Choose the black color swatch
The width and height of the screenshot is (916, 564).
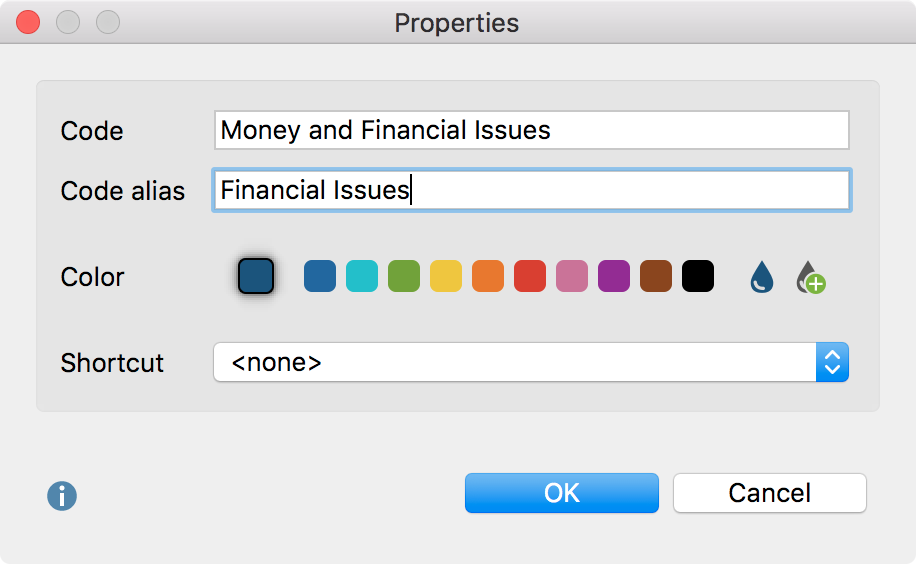point(698,276)
